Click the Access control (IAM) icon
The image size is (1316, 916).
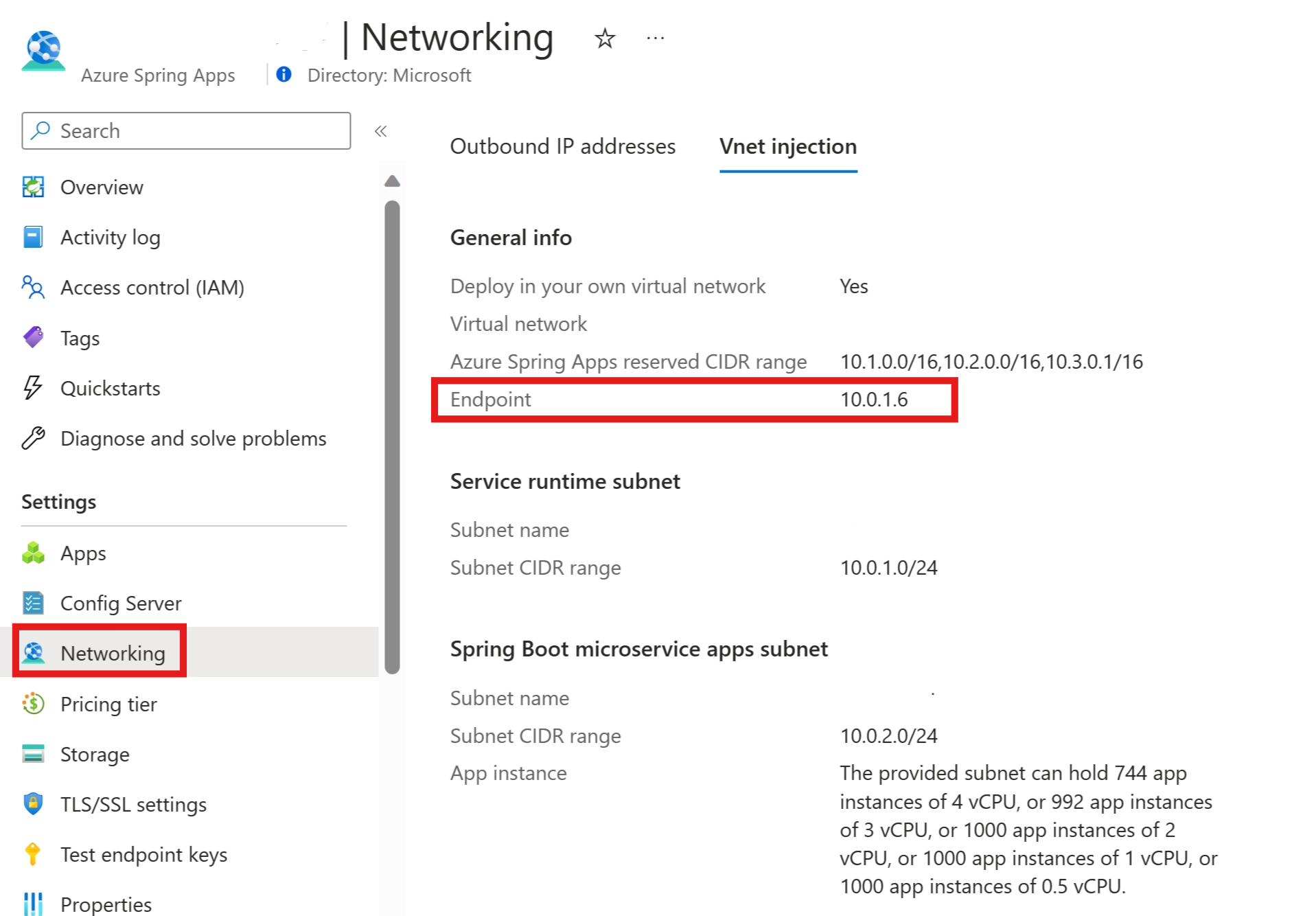(33, 287)
